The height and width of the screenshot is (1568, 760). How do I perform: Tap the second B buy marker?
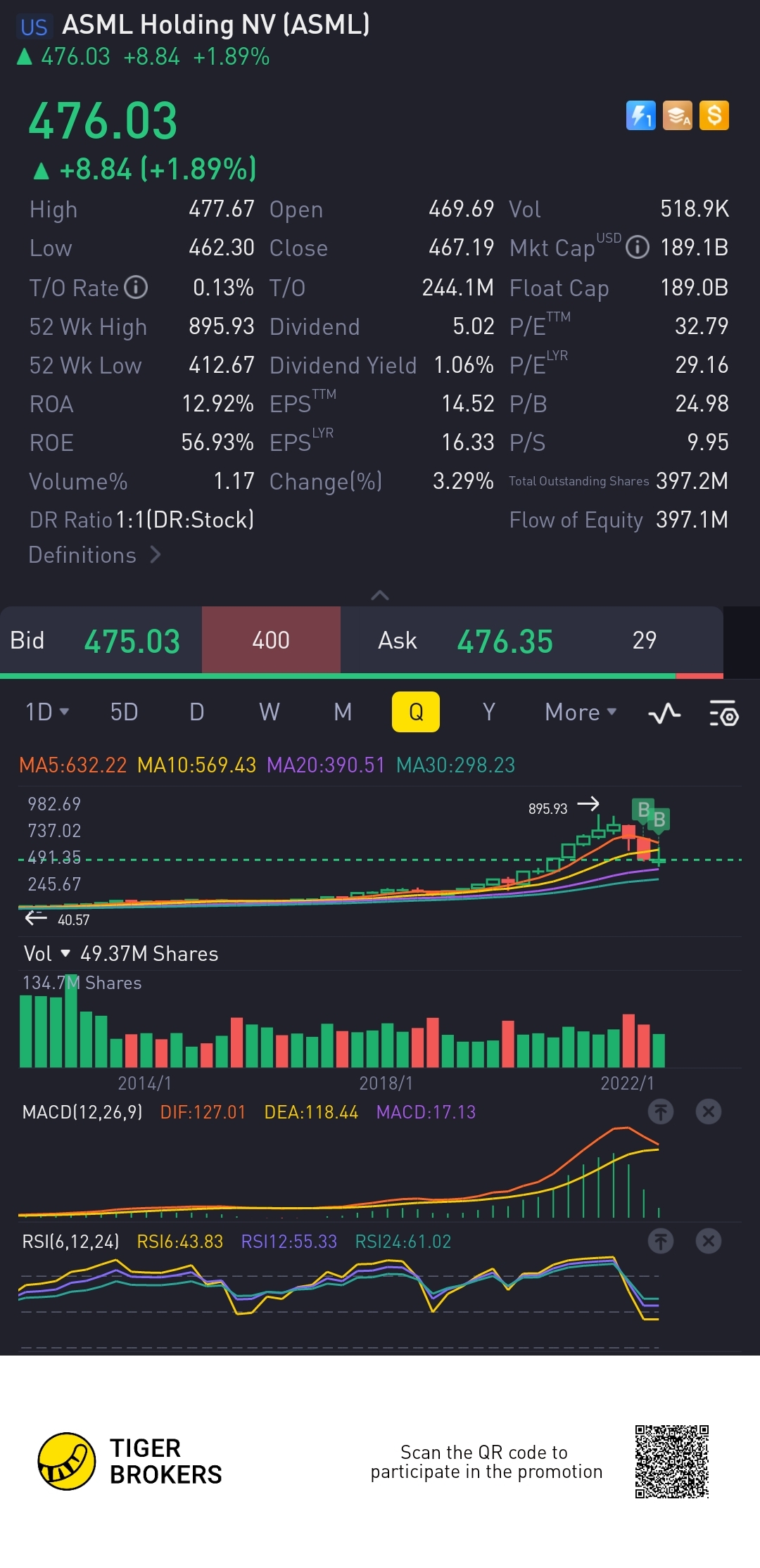(659, 820)
